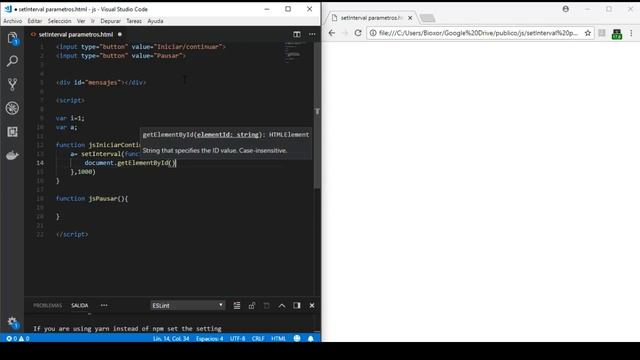Open notifications bell in status bar
This screenshot has height=360, width=640.
pyautogui.click(x=311, y=338)
